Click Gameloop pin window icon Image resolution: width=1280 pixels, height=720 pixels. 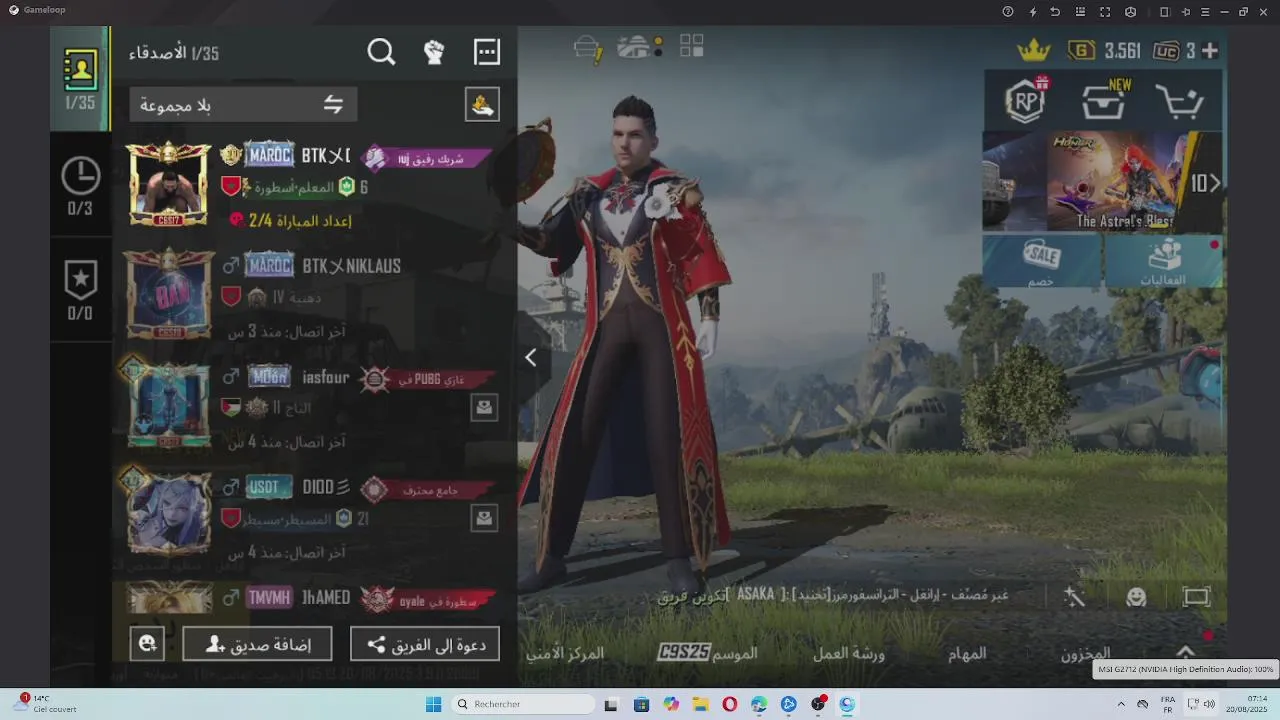tap(1186, 12)
